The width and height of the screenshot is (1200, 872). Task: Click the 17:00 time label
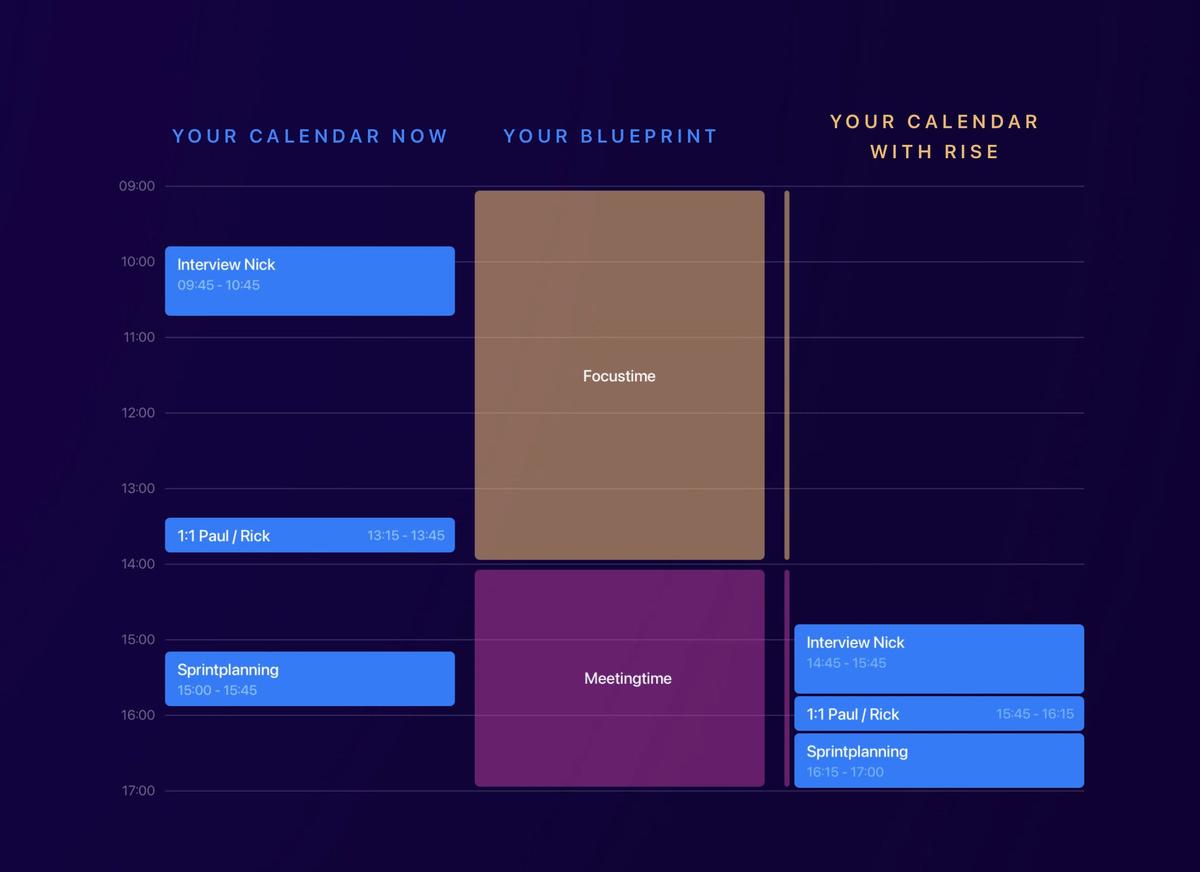click(x=139, y=791)
